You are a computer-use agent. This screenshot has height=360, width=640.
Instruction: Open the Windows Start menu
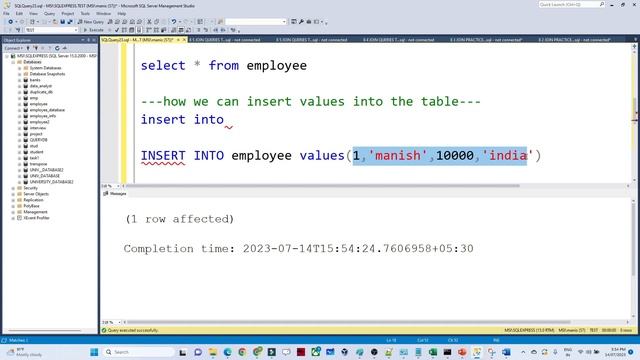(x=94, y=352)
